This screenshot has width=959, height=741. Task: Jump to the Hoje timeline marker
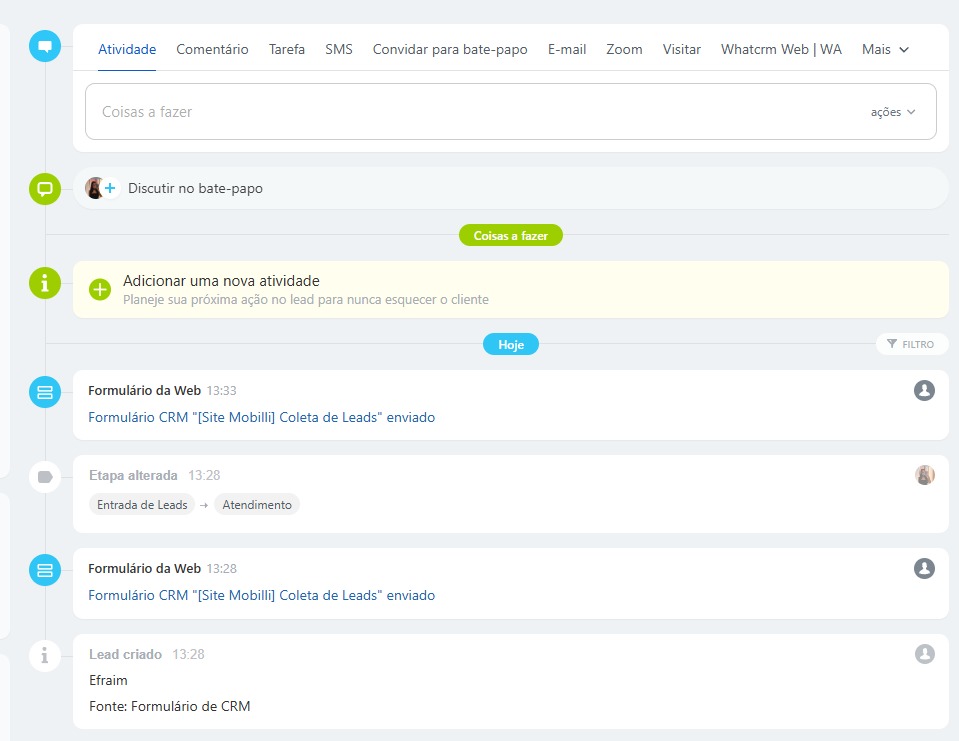pos(511,344)
